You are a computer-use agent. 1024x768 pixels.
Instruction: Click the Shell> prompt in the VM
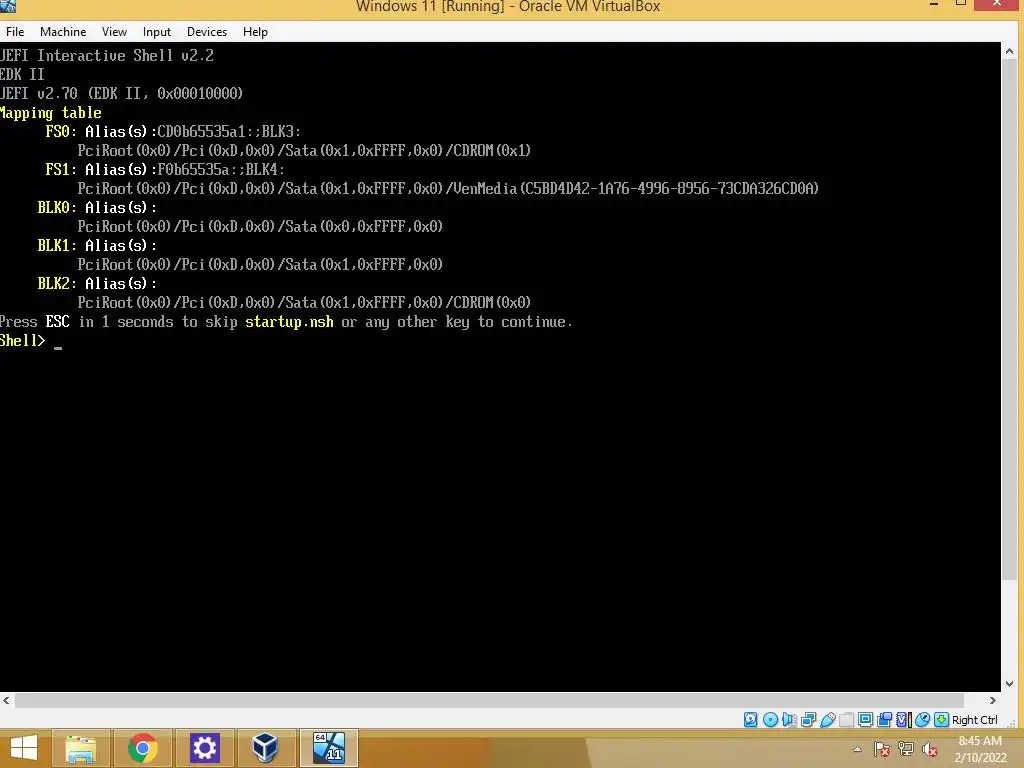[x=23, y=340]
